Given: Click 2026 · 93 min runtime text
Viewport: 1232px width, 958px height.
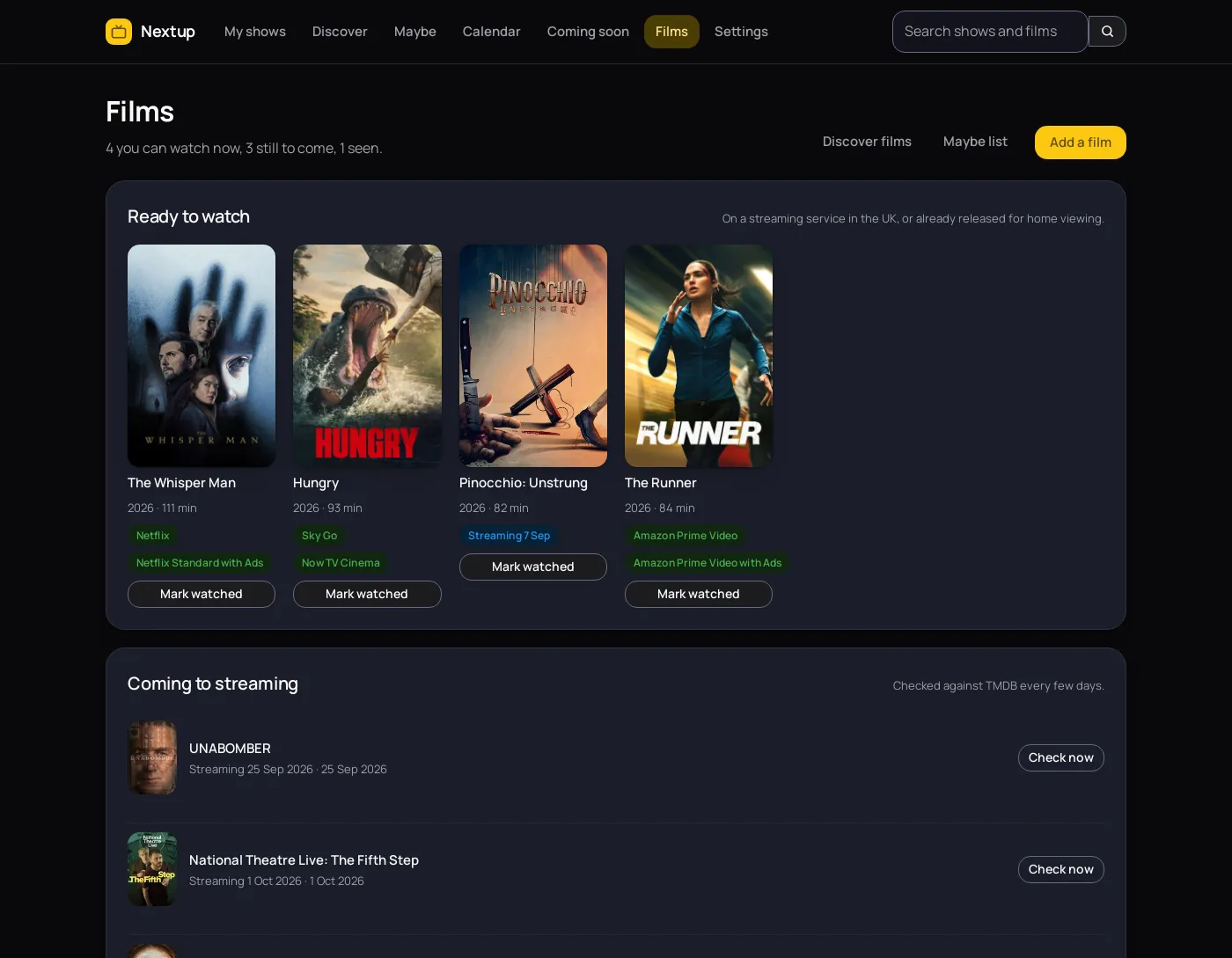Looking at the screenshot, I should pyautogui.click(x=327, y=508).
